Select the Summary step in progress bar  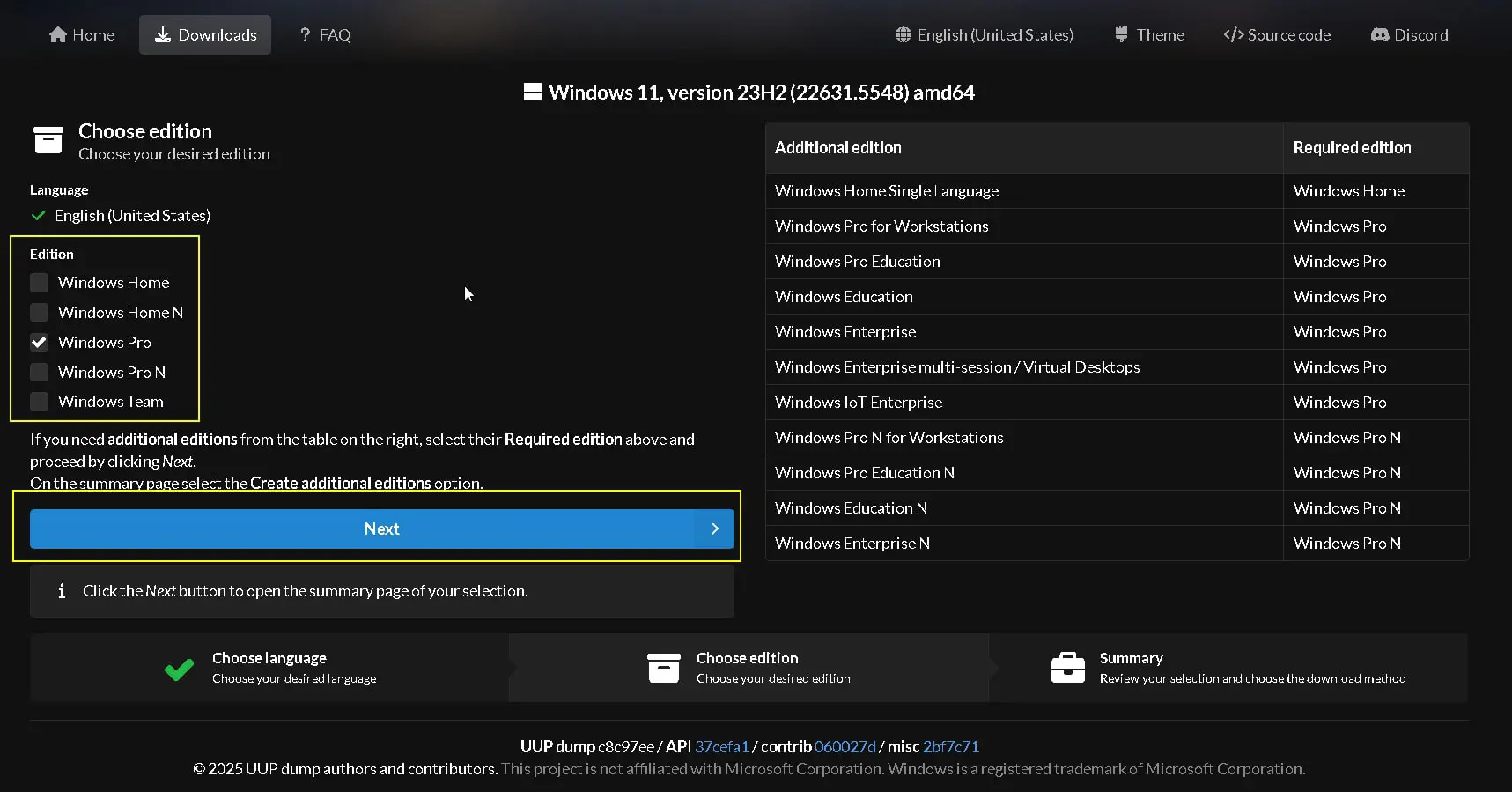pyautogui.click(x=1228, y=668)
